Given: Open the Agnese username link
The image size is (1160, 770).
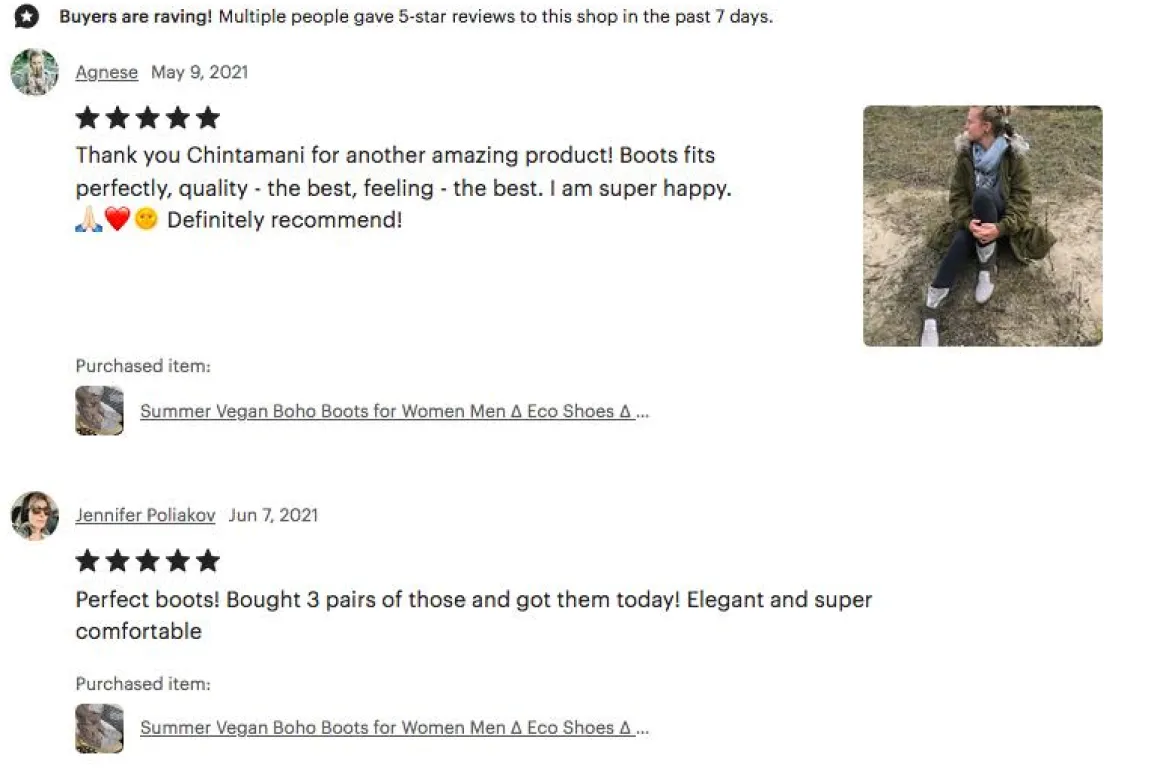Looking at the screenshot, I should point(106,72).
